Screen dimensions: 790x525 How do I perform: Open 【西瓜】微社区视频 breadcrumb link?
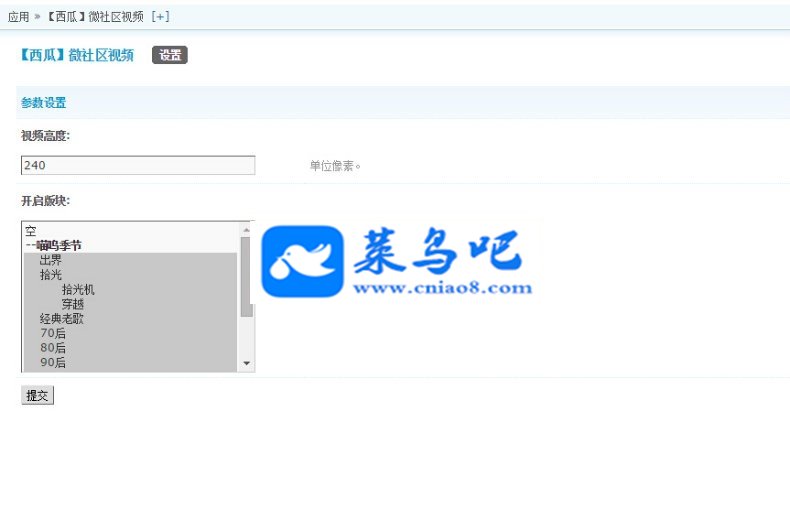pyautogui.click(x=95, y=17)
